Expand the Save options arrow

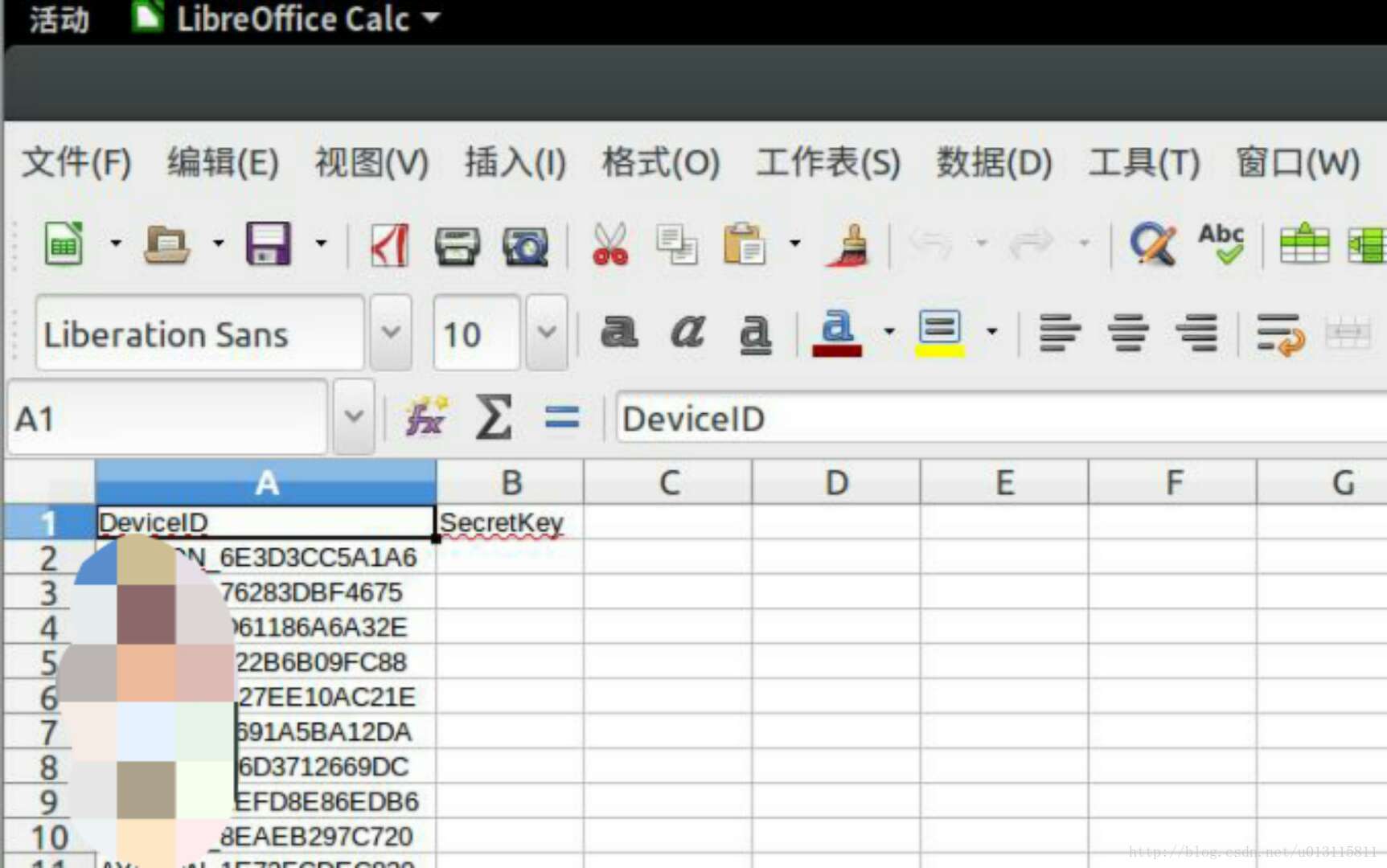[321, 243]
